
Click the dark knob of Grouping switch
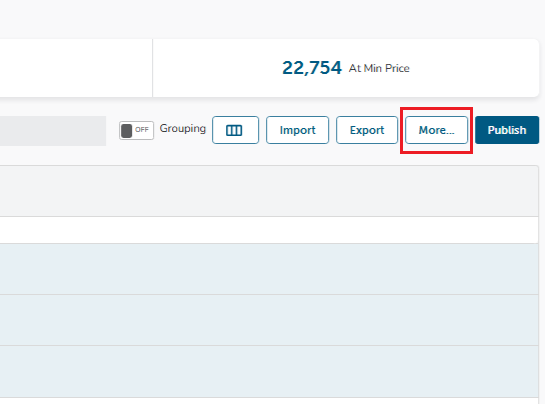coord(127,131)
